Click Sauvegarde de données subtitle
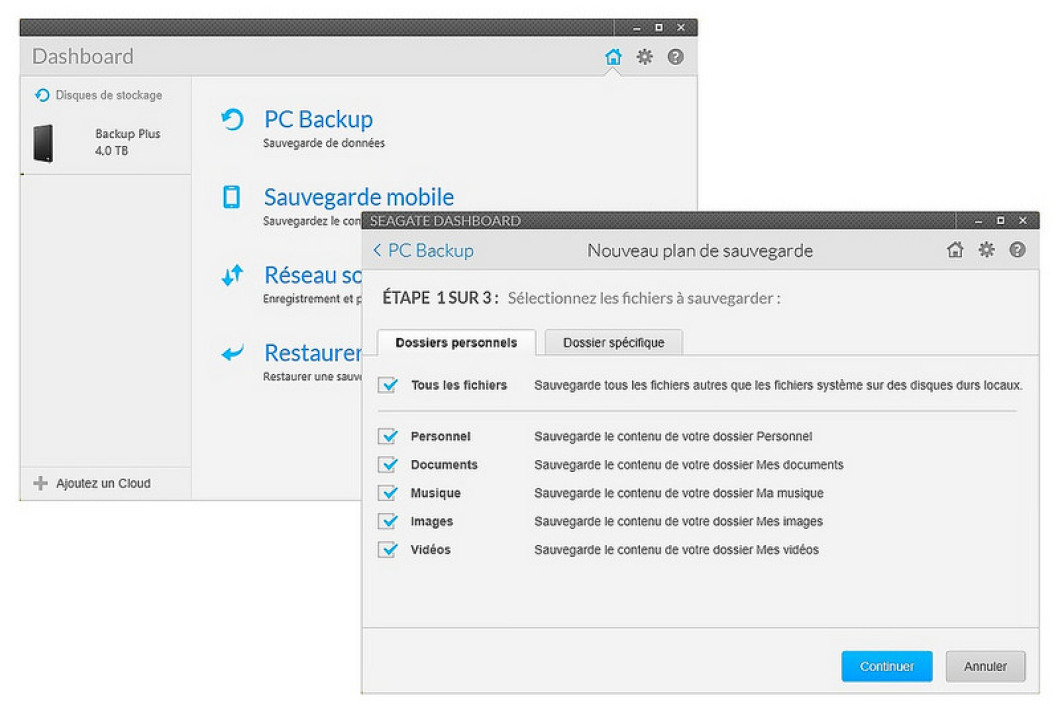This screenshot has height=708, width=1060. pos(324,143)
